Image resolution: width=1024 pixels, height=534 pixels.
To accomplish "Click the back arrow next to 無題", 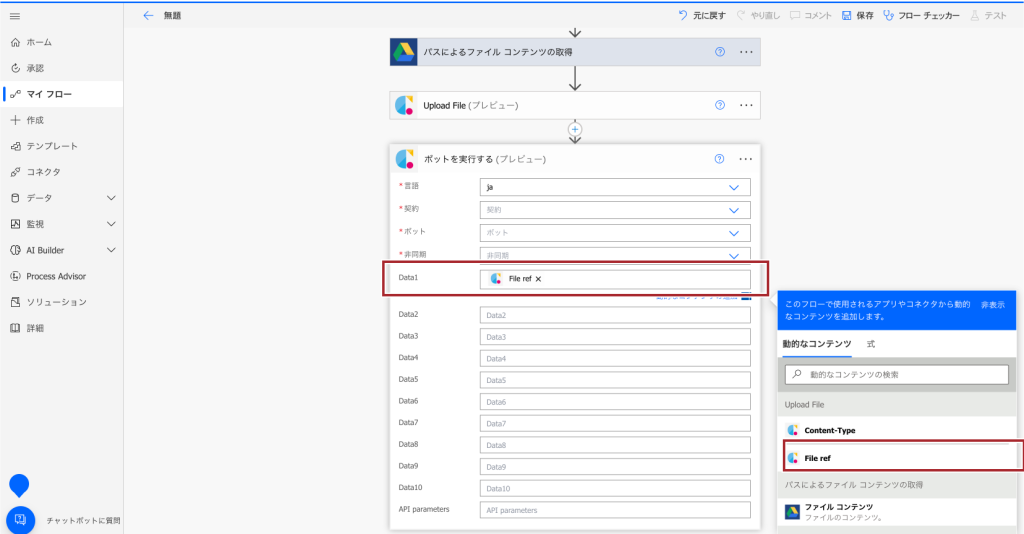I will click(148, 16).
